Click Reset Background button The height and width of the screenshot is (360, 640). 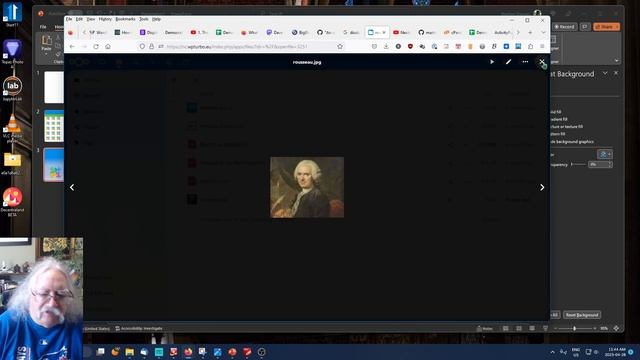[x=582, y=315]
